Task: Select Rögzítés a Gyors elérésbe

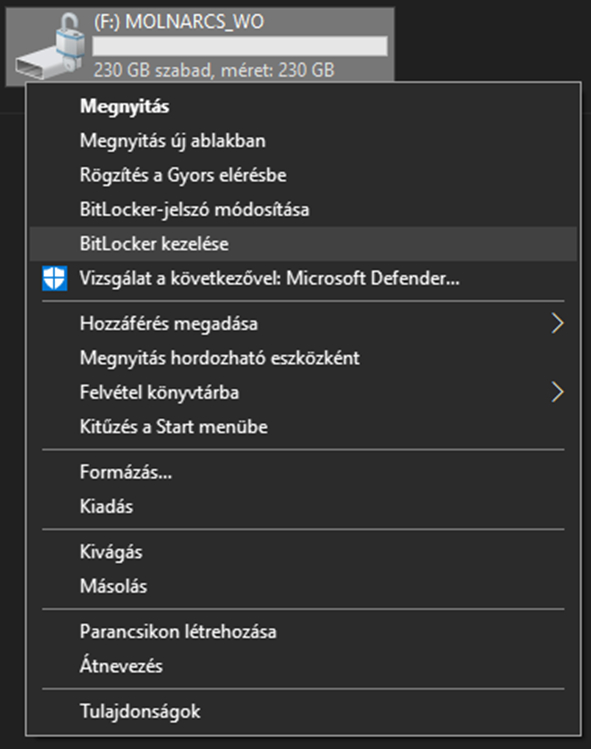Action: point(303,175)
